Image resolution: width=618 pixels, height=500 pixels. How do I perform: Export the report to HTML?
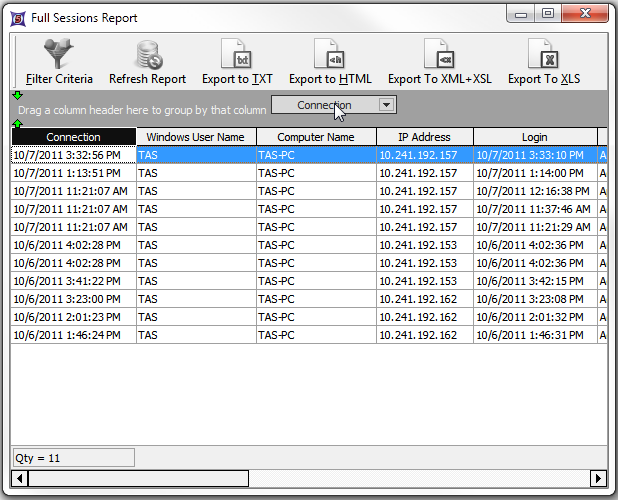(x=329, y=54)
